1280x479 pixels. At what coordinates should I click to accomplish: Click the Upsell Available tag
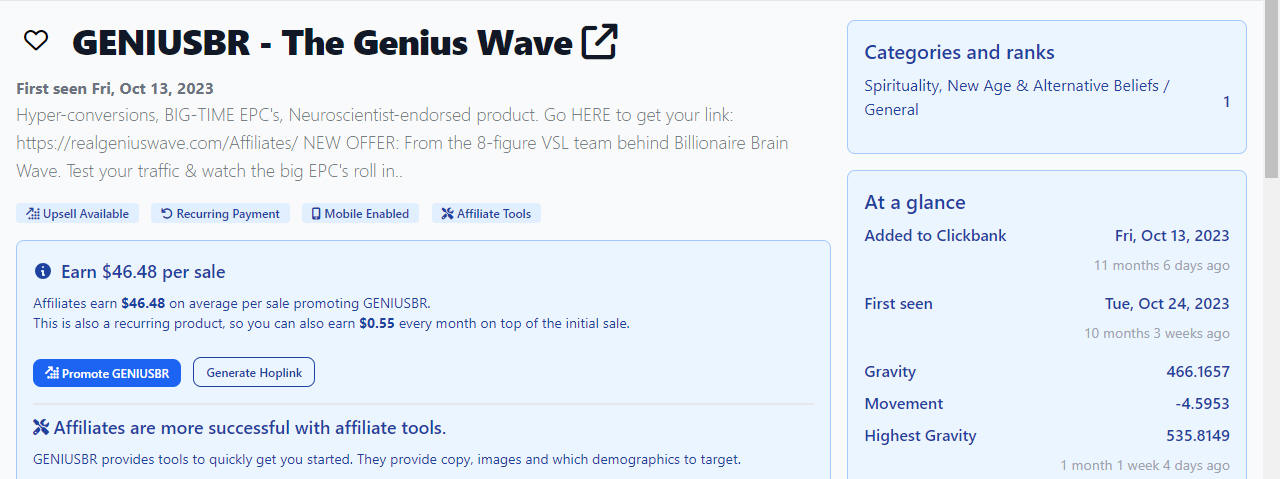click(77, 213)
